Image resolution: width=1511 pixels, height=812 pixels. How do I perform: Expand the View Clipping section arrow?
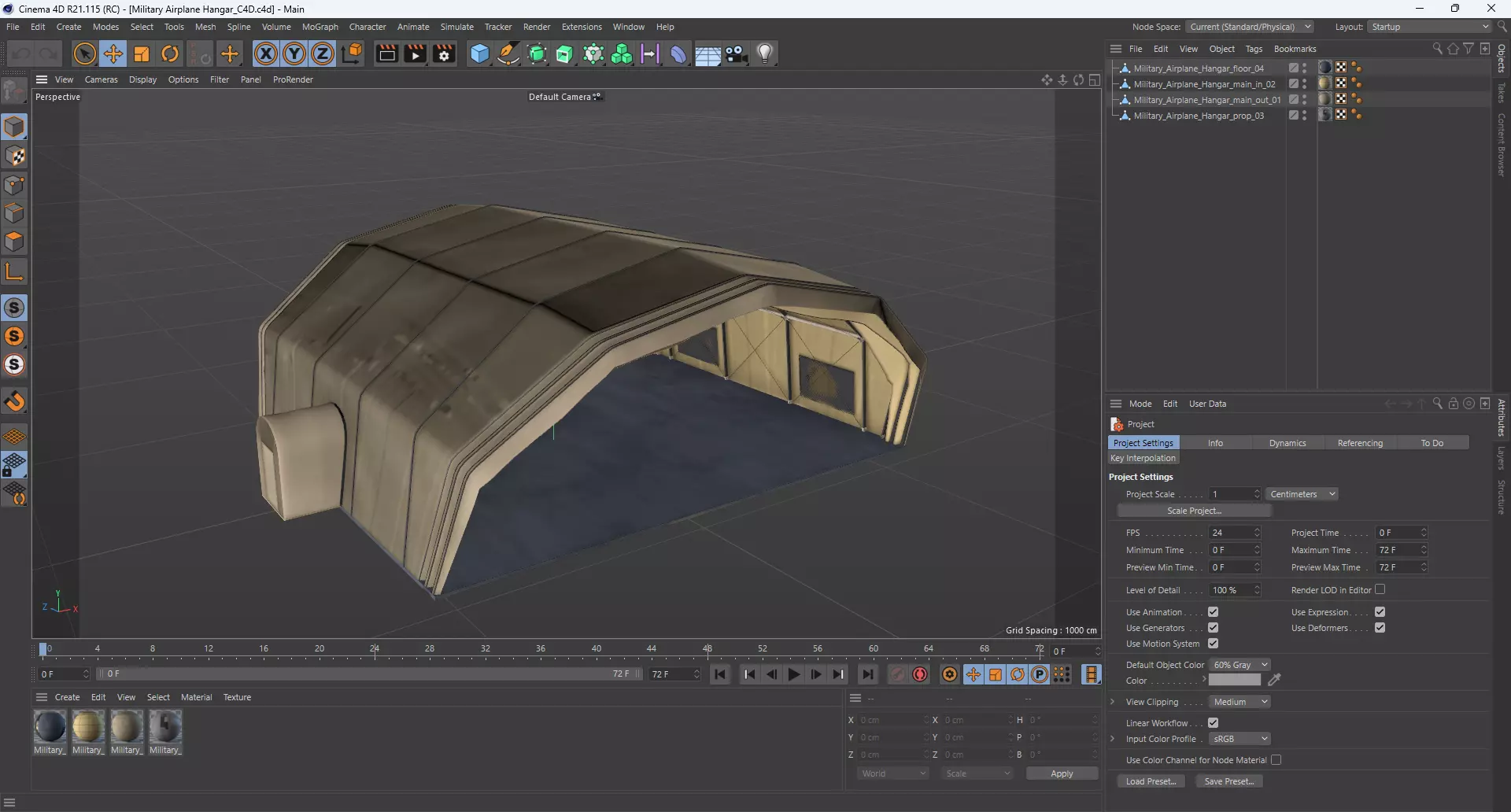click(x=1112, y=702)
